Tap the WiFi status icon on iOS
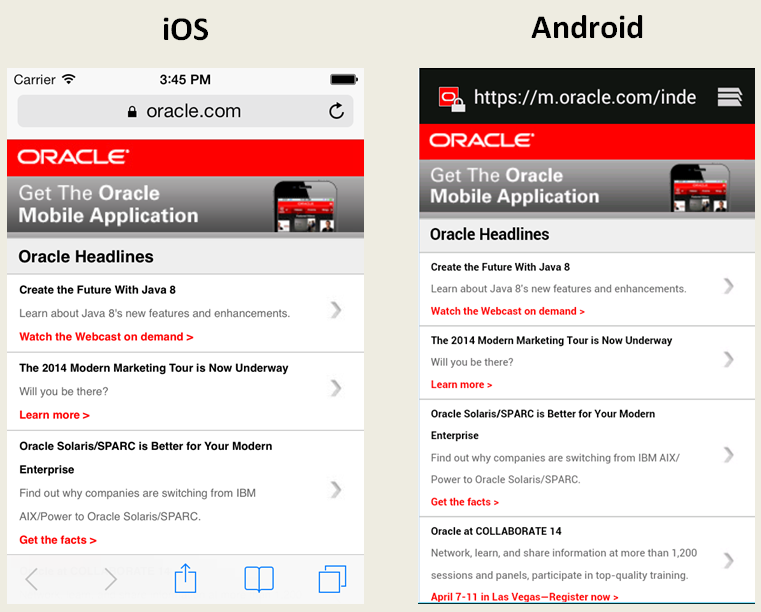Viewport: 761px width, 612px height. (69, 79)
